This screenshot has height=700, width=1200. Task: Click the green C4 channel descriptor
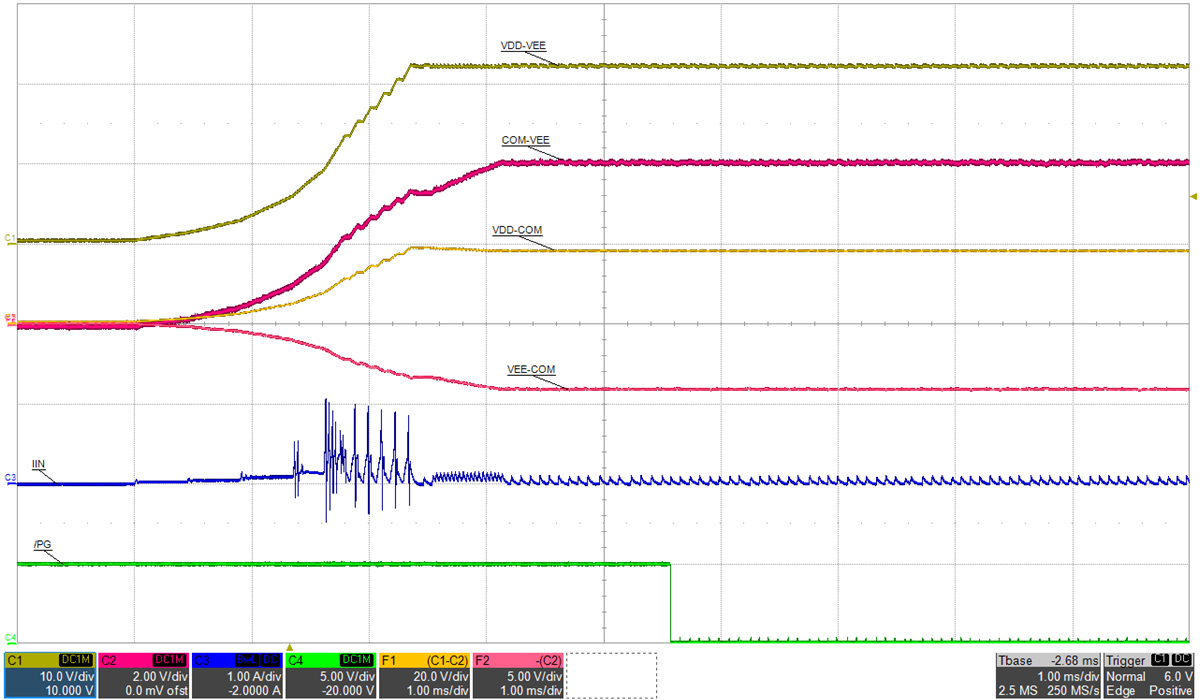(x=331, y=675)
